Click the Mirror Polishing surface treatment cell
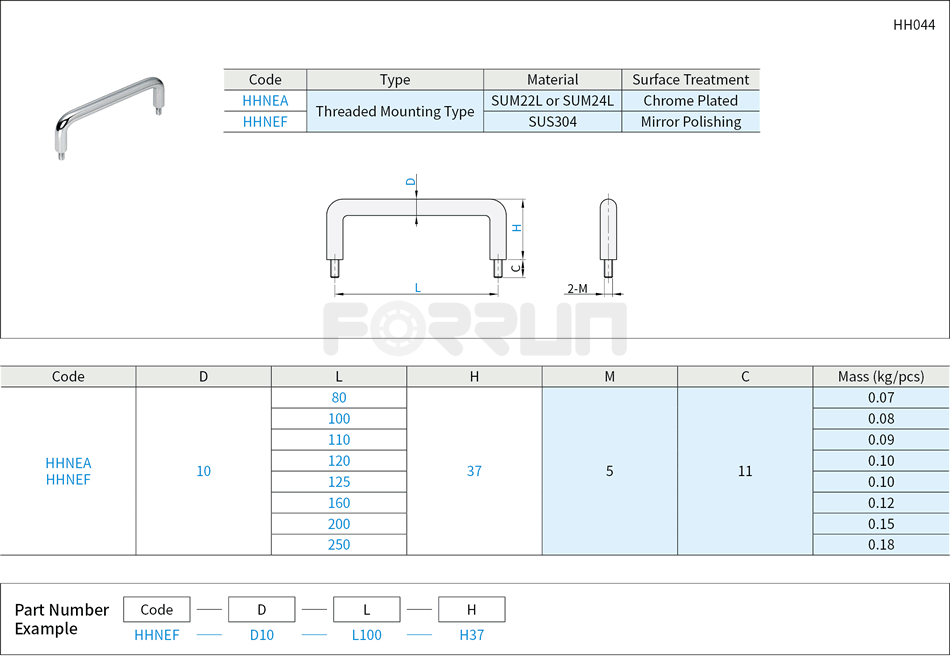 (690, 121)
